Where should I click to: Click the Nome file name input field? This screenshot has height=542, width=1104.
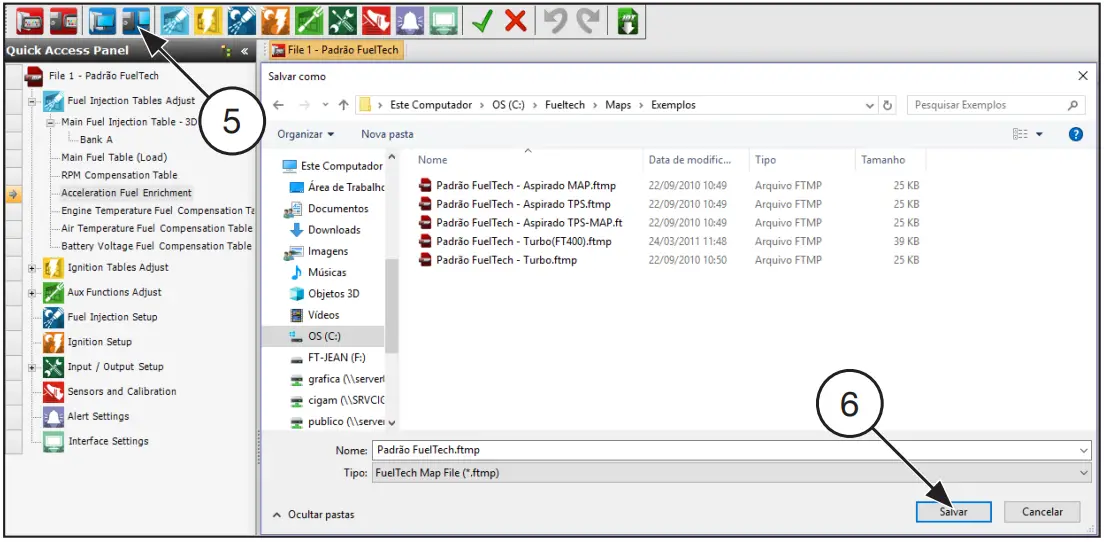coord(730,450)
